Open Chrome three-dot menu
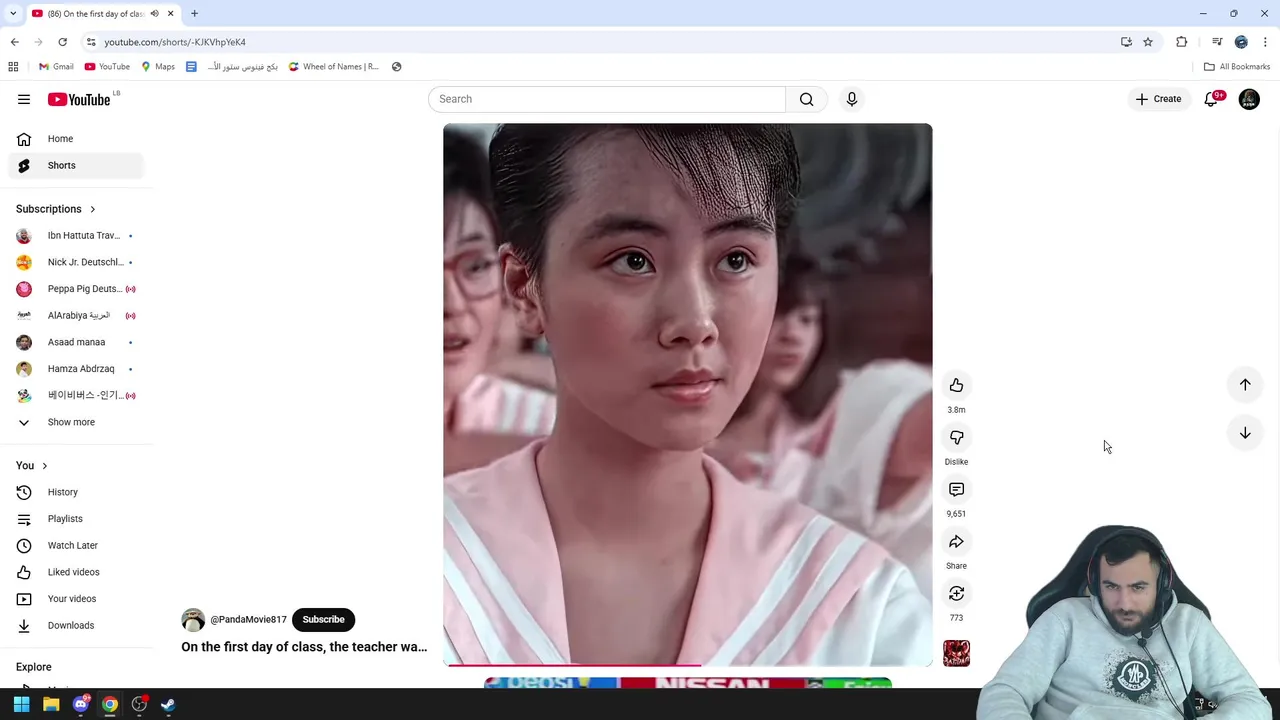Screen dimensions: 1280x720 click(x=1265, y=42)
